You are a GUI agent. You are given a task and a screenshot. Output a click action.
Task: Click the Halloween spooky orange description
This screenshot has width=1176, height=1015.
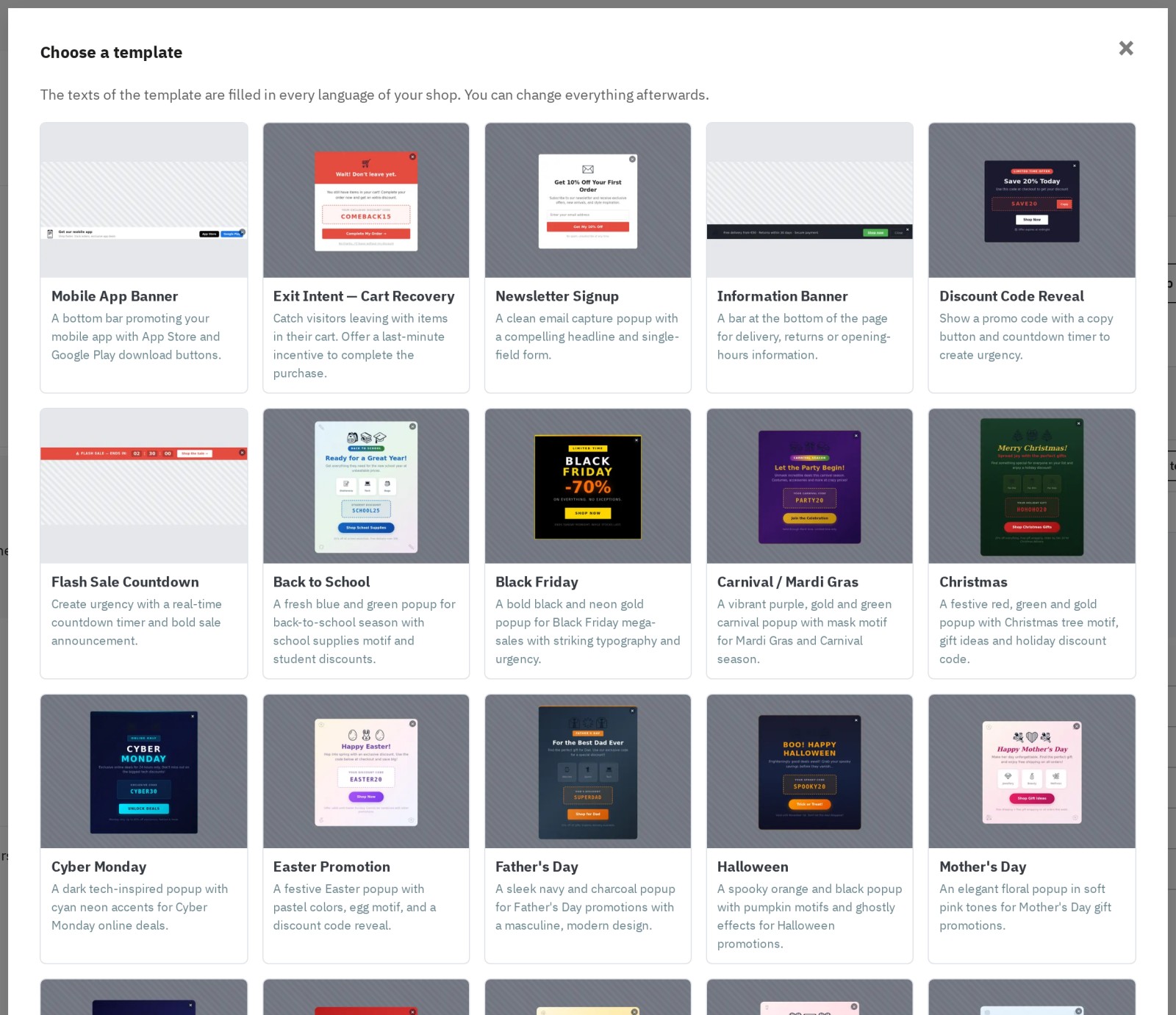pyautogui.click(x=809, y=917)
